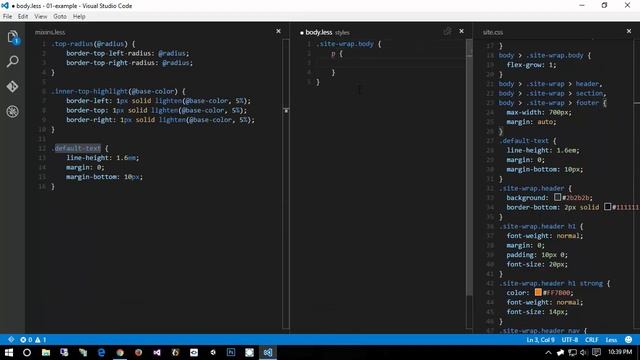Click Ln 3, Col 9 in status bar
The width and height of the screenshot is (640, 360).
[x=540, y=340]
